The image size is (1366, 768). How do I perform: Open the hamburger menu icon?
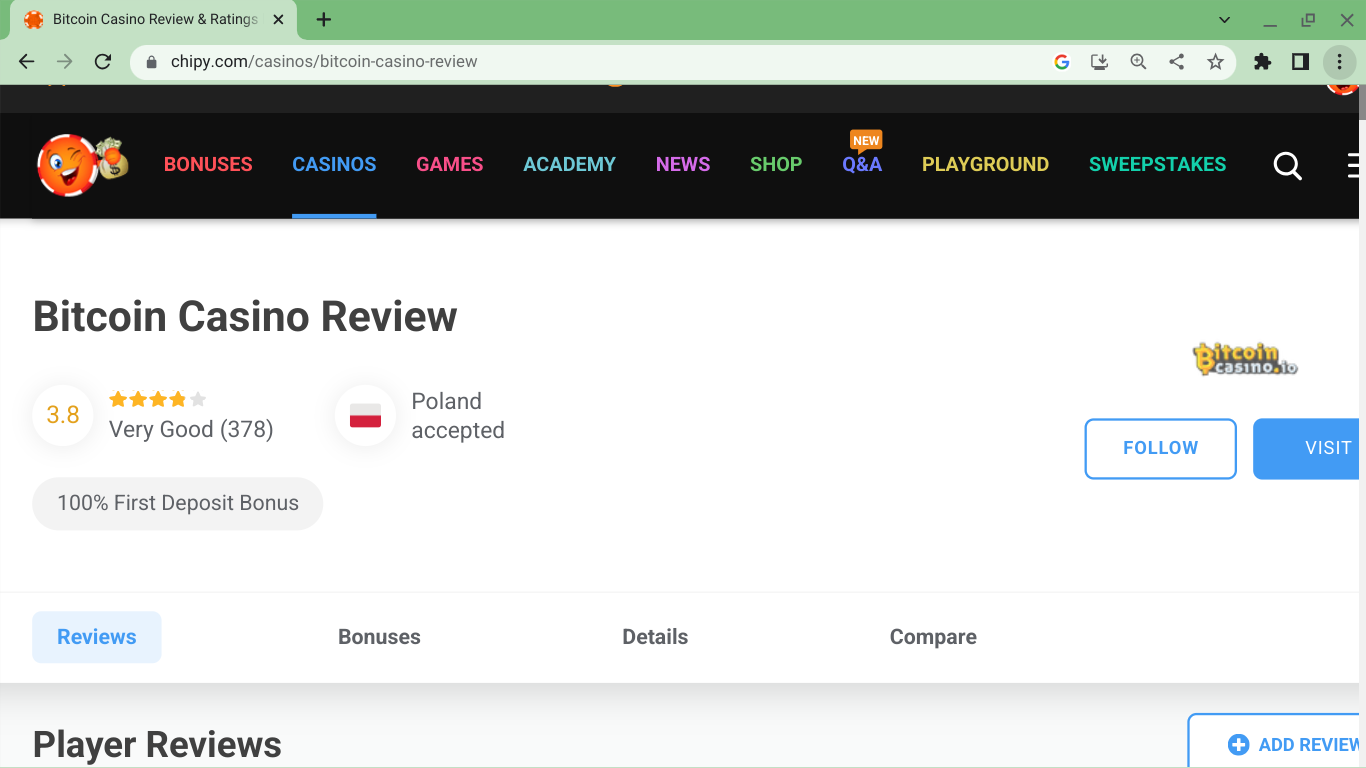(1353, 165)
